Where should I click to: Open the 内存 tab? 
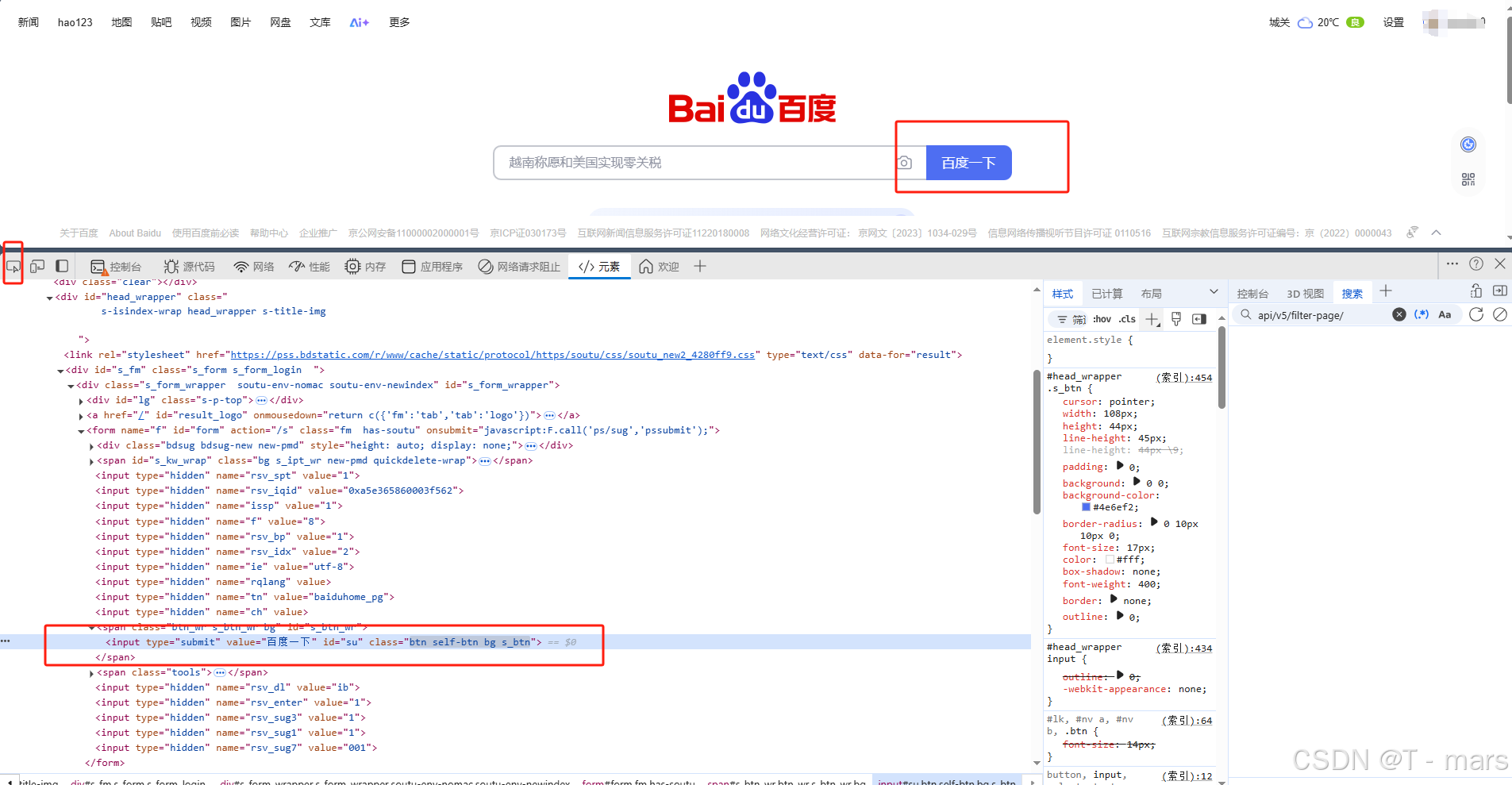366,267
